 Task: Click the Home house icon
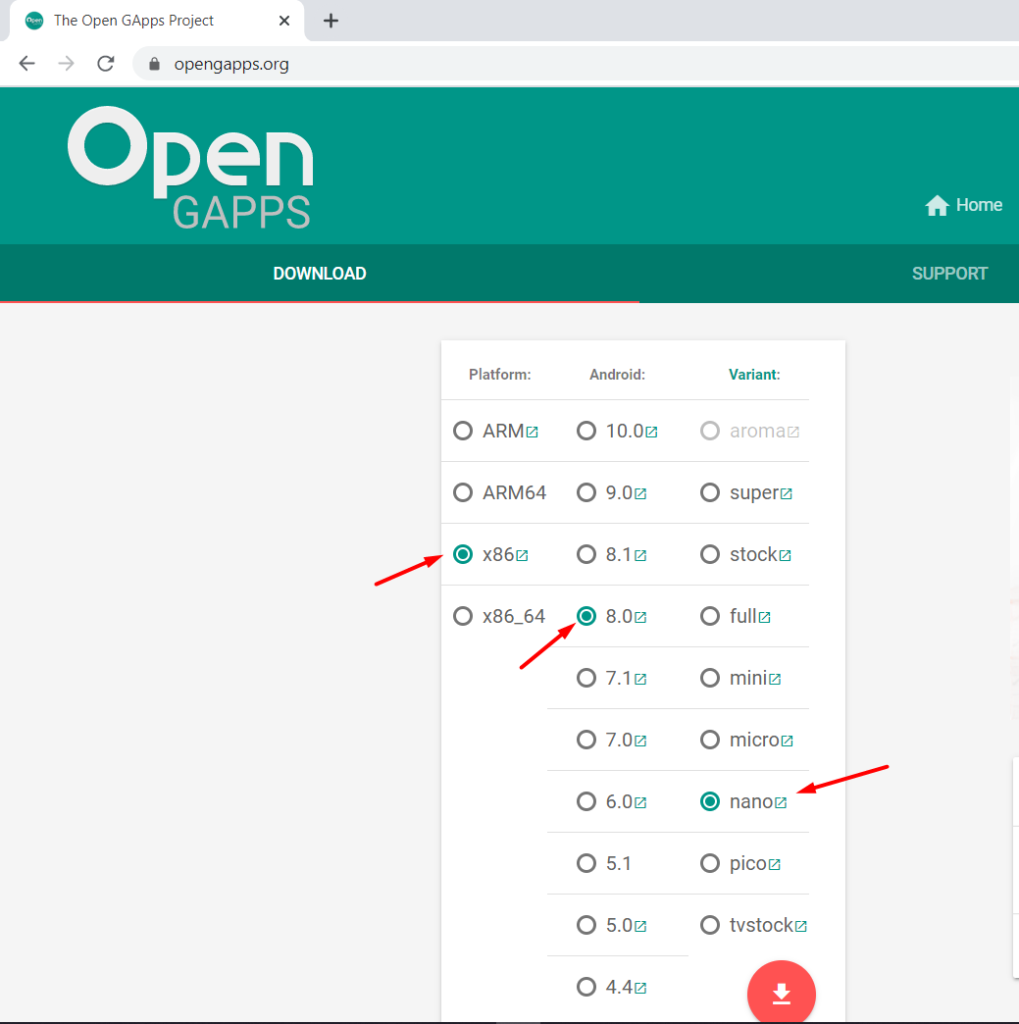point(937,205)
